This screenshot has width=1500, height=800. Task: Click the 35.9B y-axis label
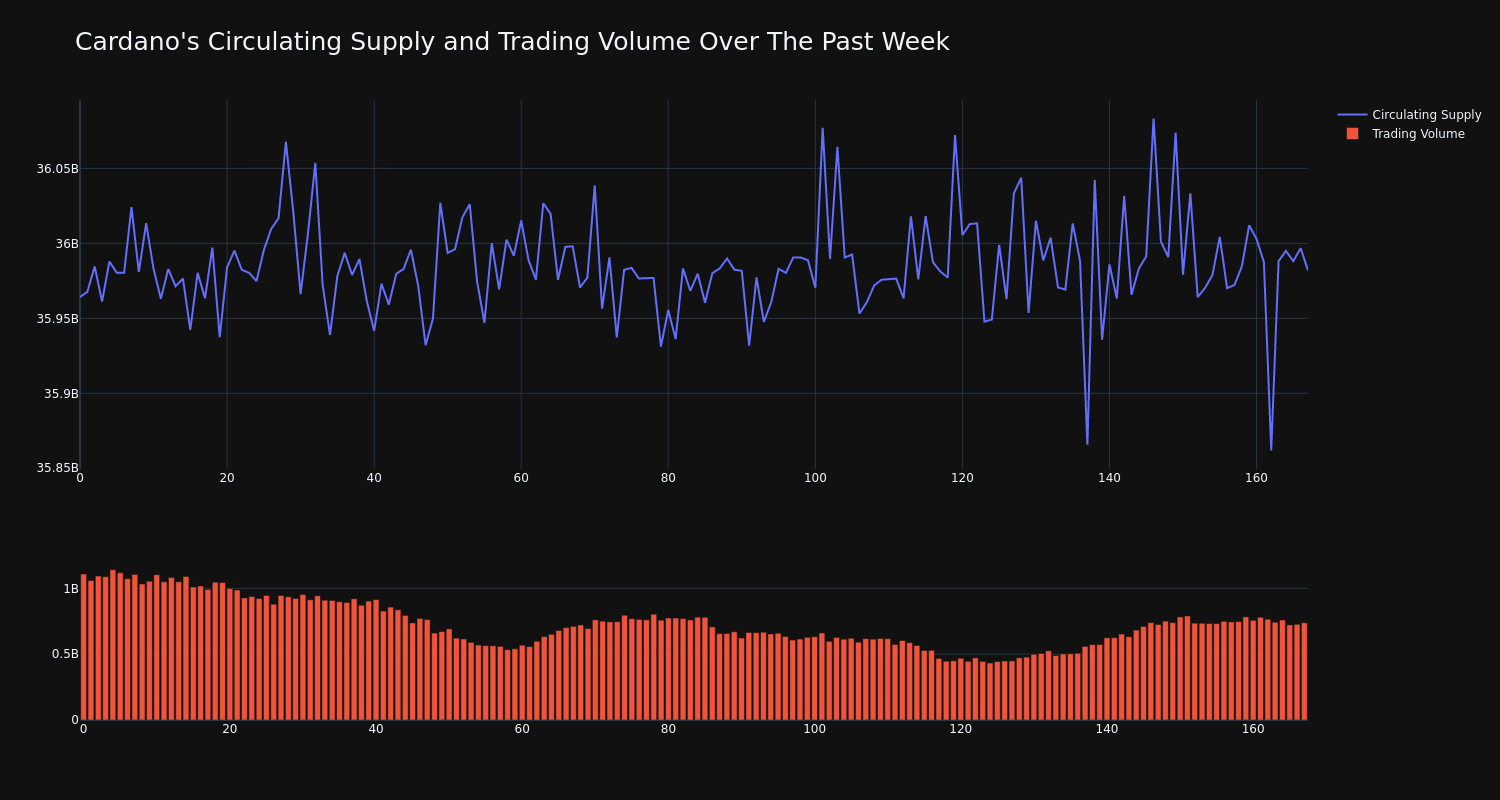[x=61, y=394]
